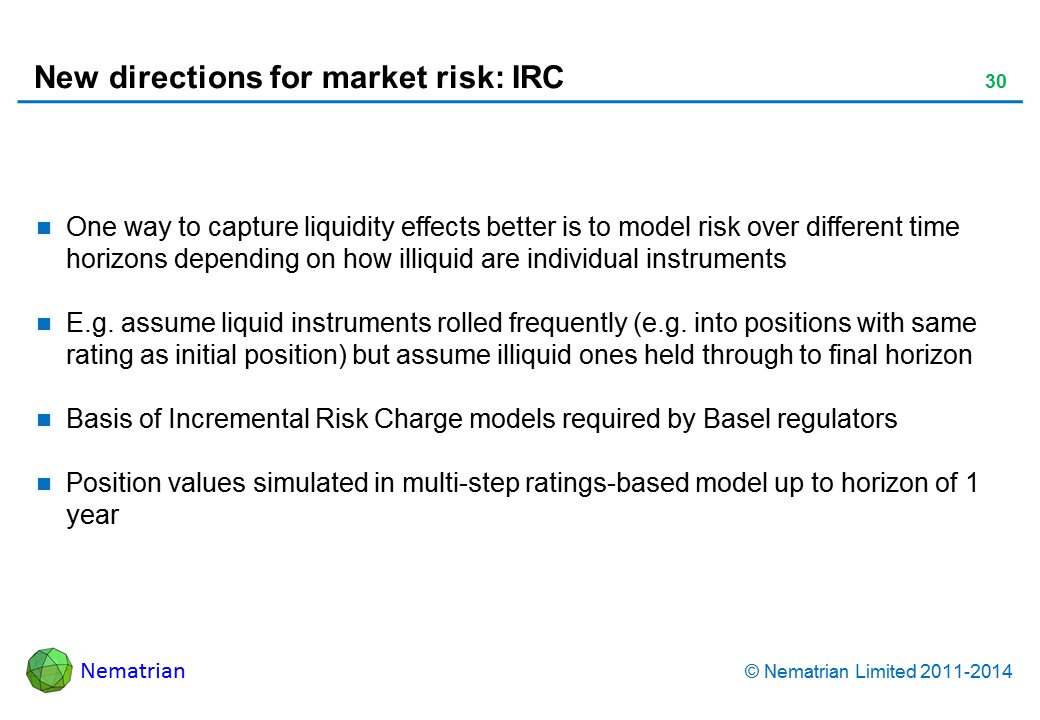The image size is (1040, 720).
Task: Click the 'E.g. assume liquid instruments rolled frequently' line
Action: tap(520, 324)
